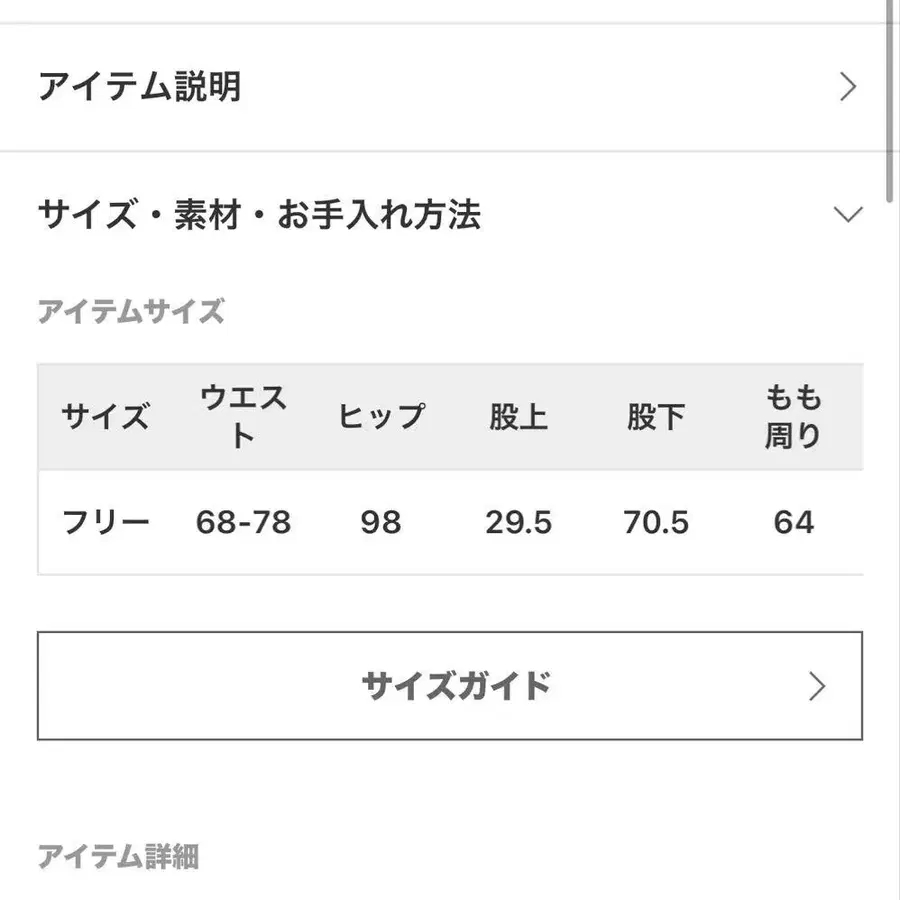
Task: Select the もも周り column header
Action: 793,418
